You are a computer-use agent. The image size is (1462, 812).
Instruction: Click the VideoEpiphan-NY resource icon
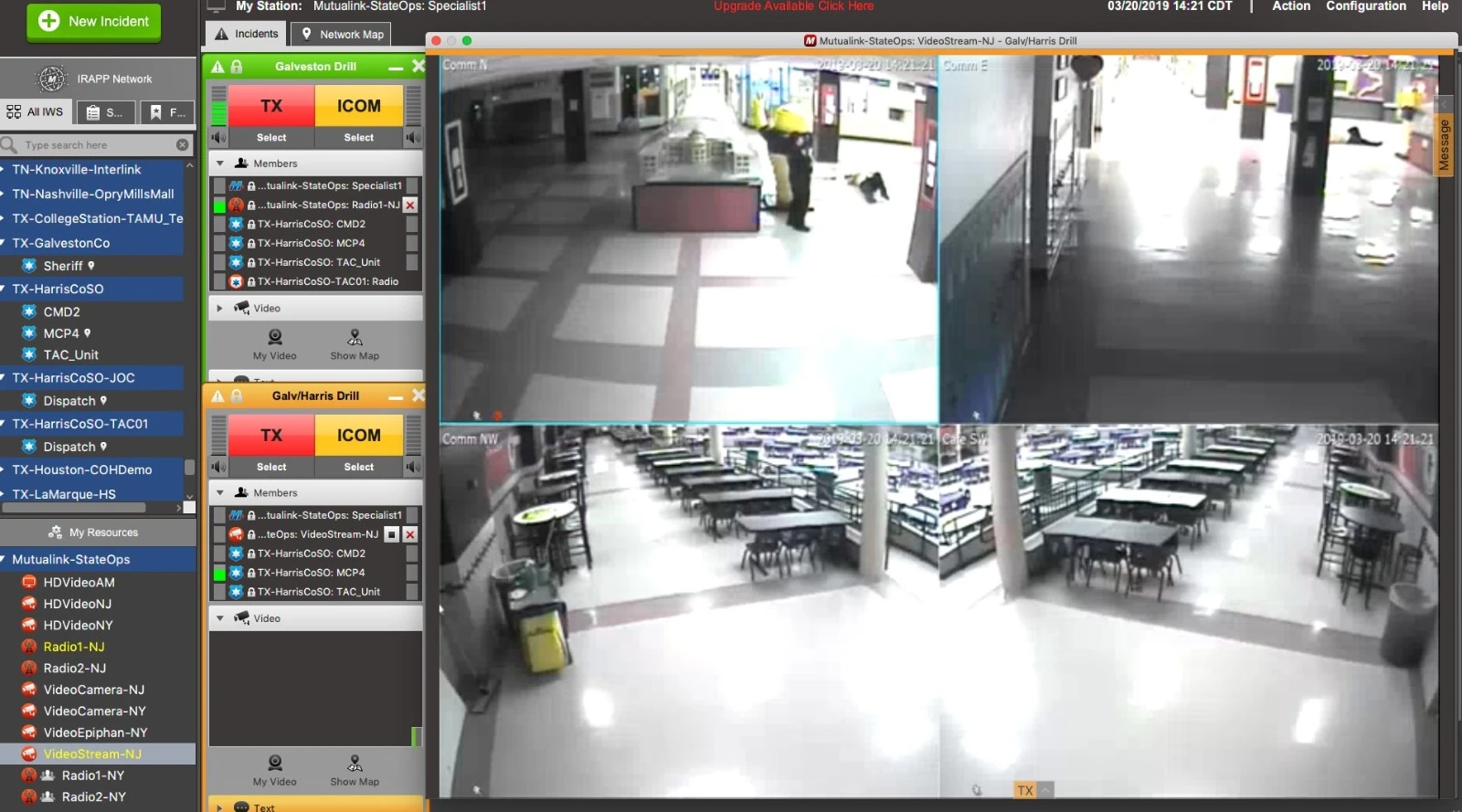(29, 733)
